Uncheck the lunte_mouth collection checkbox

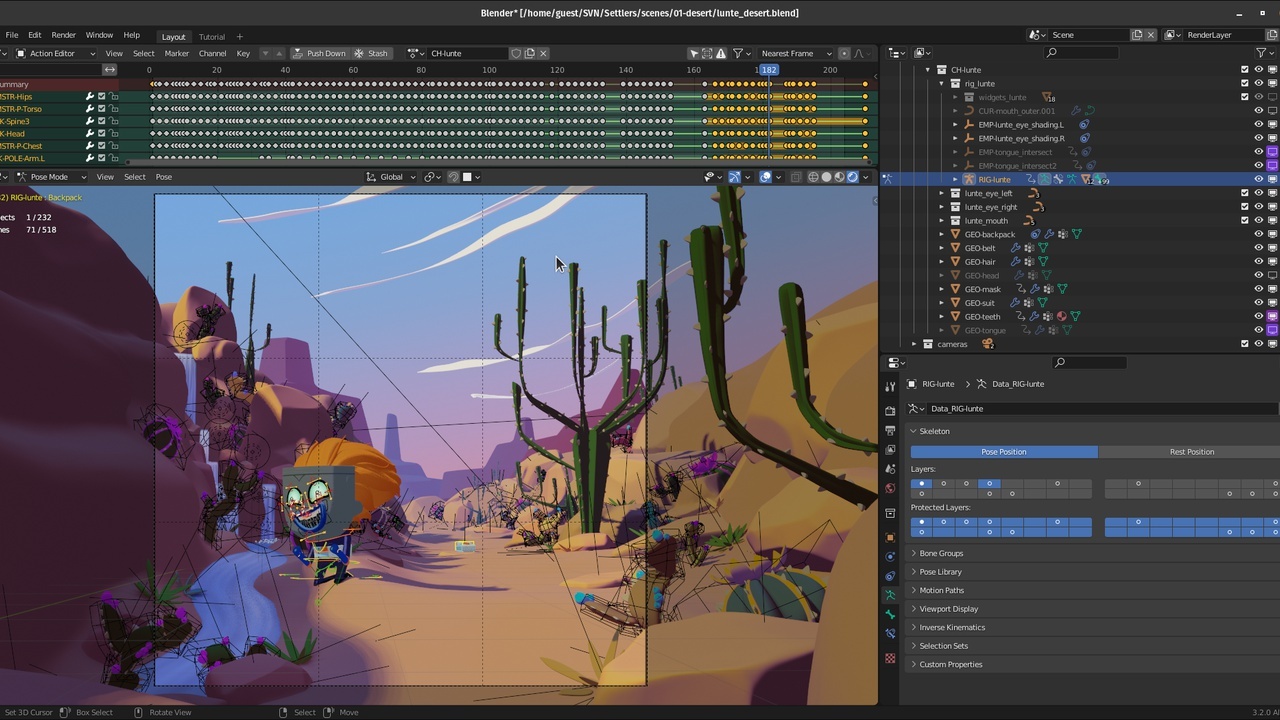click(x=1245, y=220)
